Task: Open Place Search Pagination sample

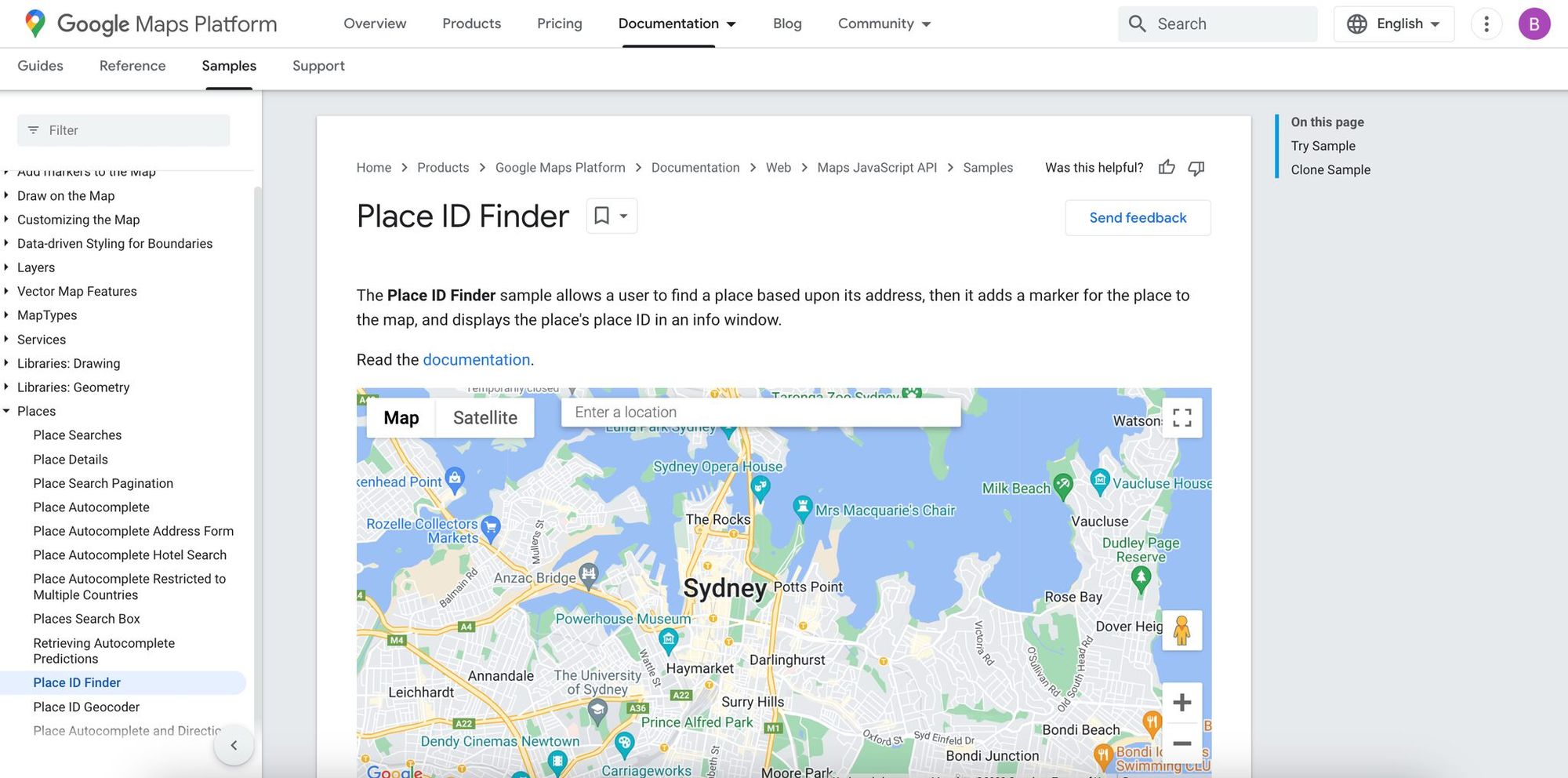Action: click(103, 483)
